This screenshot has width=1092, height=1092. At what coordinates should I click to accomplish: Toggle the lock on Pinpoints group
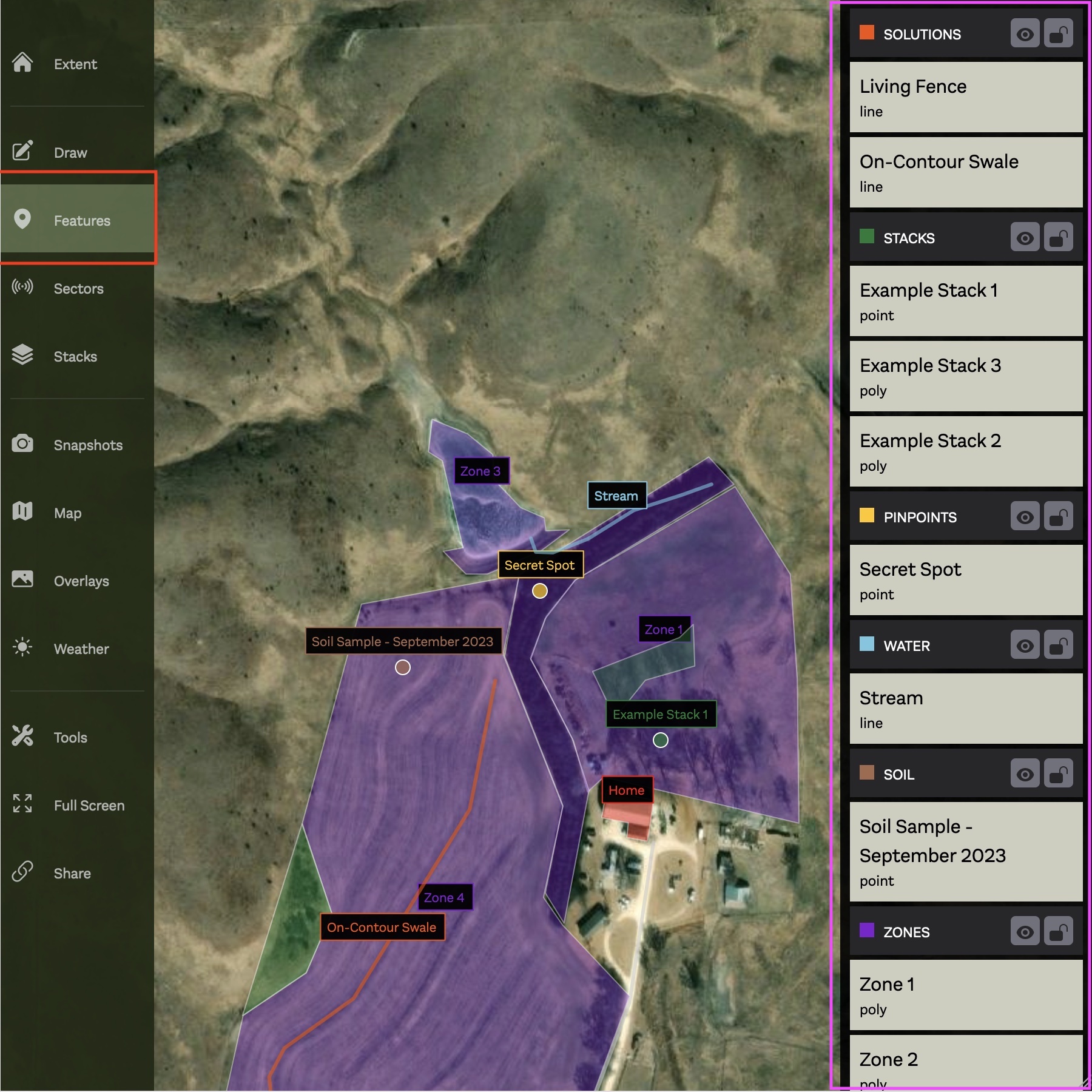coord(1059,517)
